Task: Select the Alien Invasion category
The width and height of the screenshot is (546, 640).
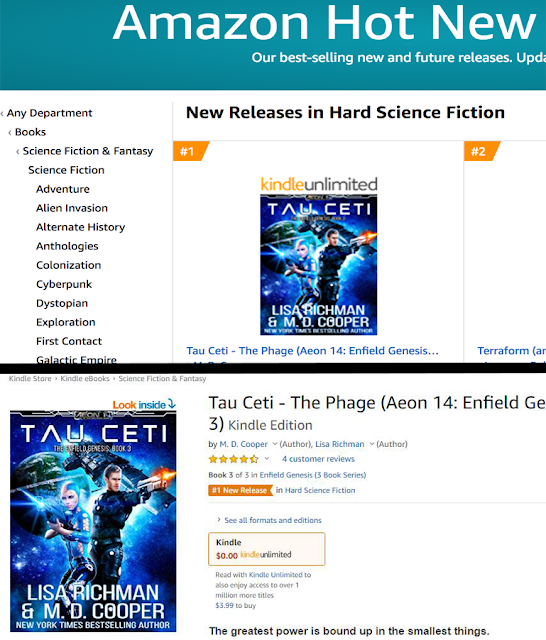Action: pos(72,208)
